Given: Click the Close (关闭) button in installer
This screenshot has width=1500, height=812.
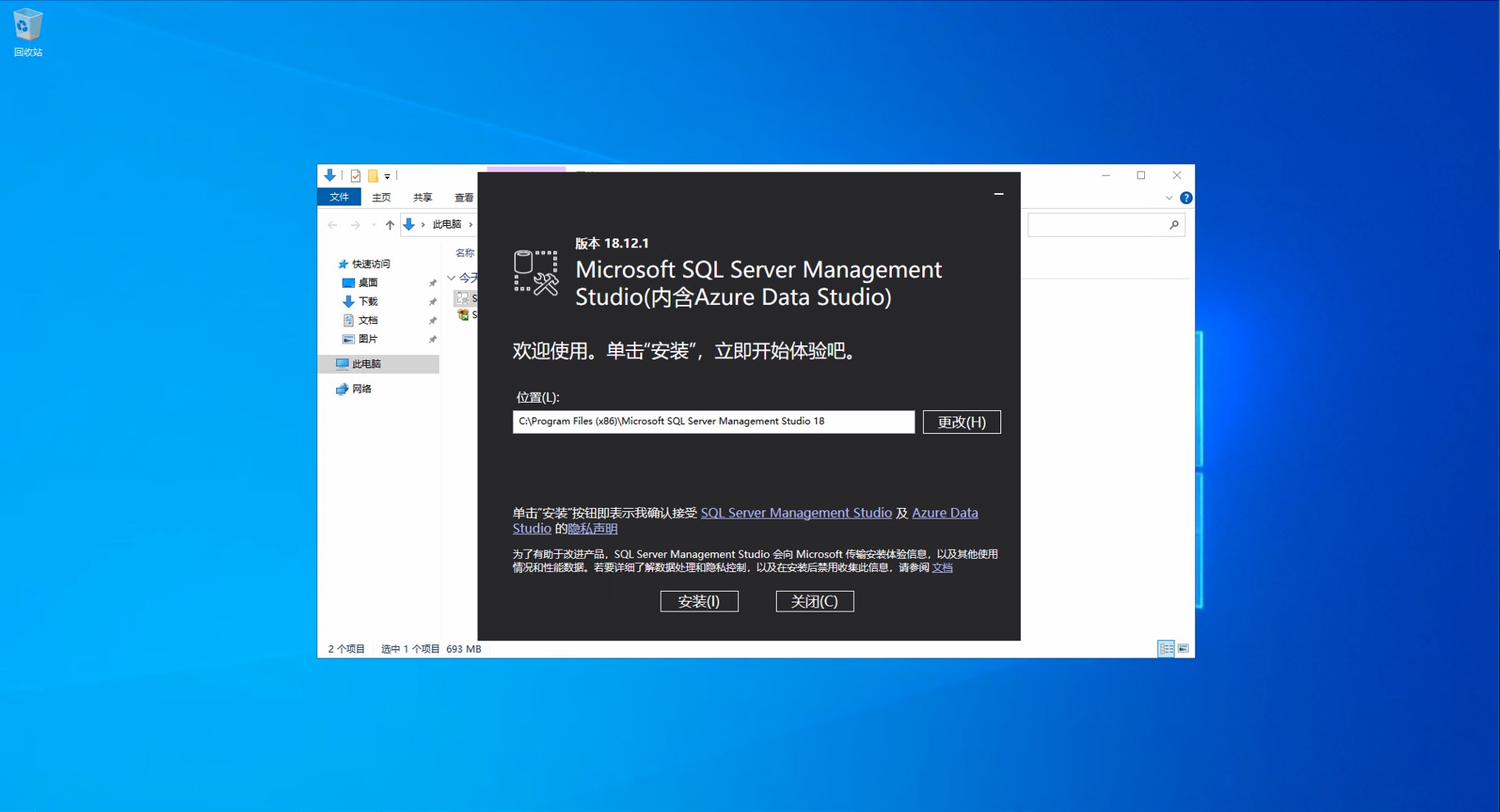Looking at the screenshot, I should (x=815, y=601).
